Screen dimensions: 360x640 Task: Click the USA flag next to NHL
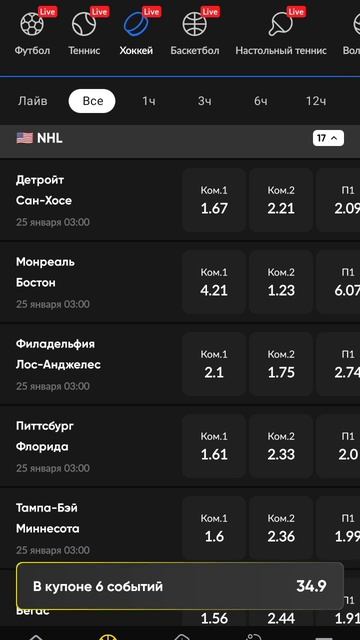tap(24, 138)
